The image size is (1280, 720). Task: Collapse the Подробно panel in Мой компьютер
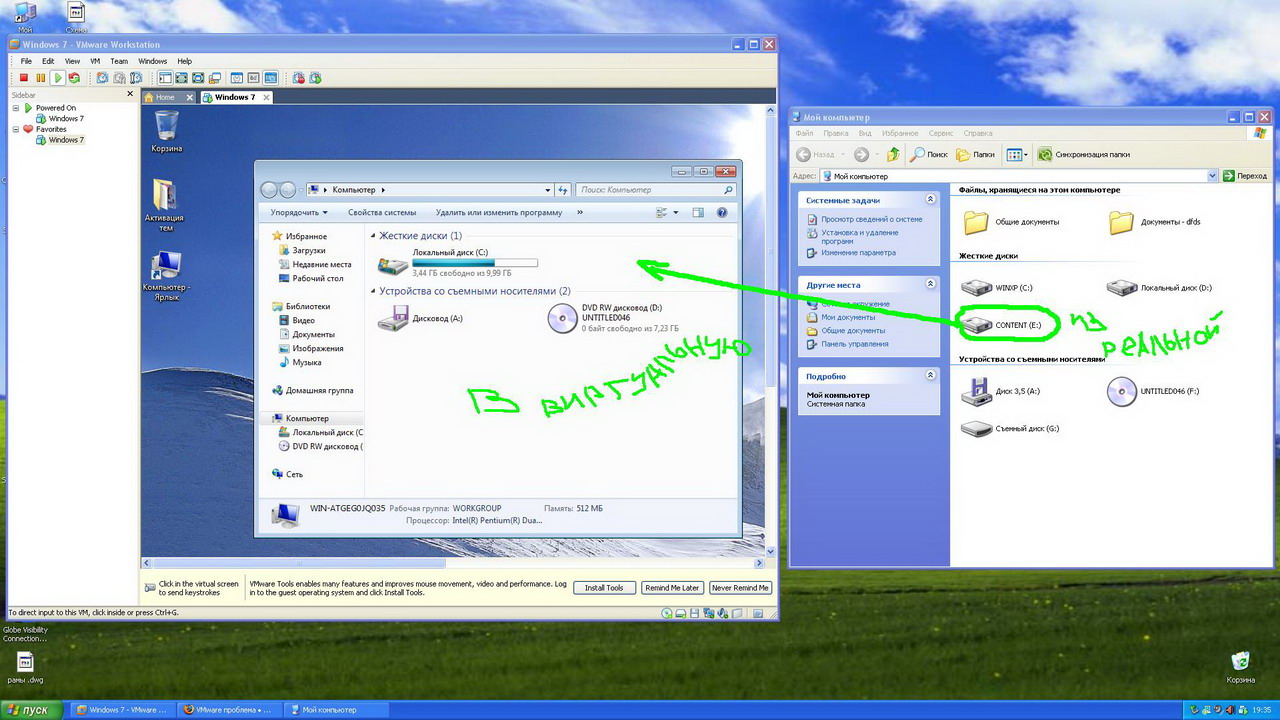[931, 376]
